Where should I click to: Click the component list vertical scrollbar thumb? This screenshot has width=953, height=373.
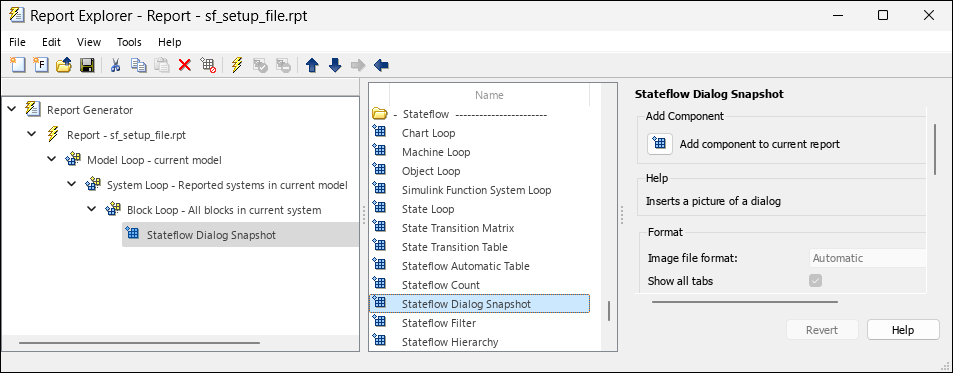(x=608, y=311)
